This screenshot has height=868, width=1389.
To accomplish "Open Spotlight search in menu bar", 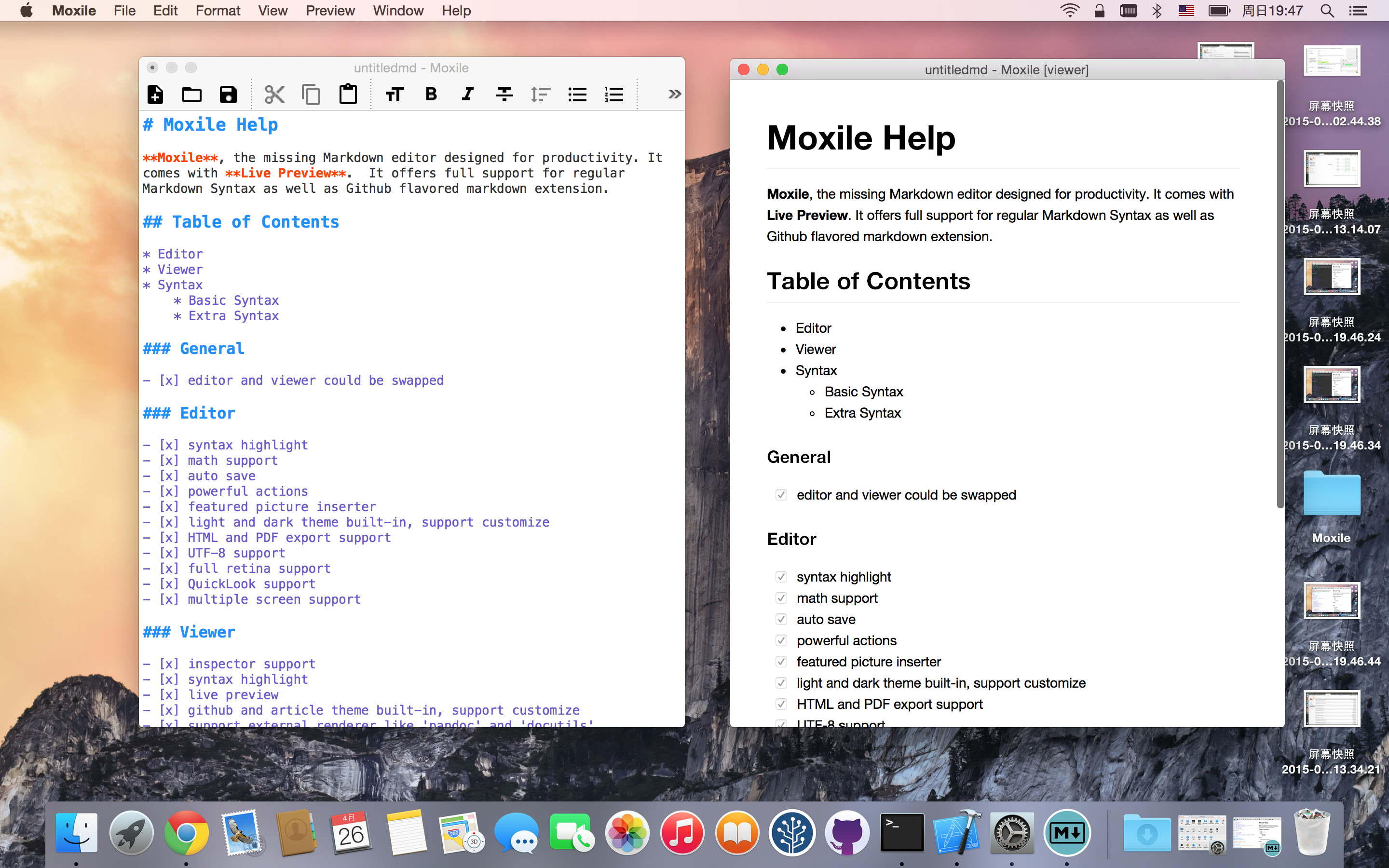I will (1327, 10).
